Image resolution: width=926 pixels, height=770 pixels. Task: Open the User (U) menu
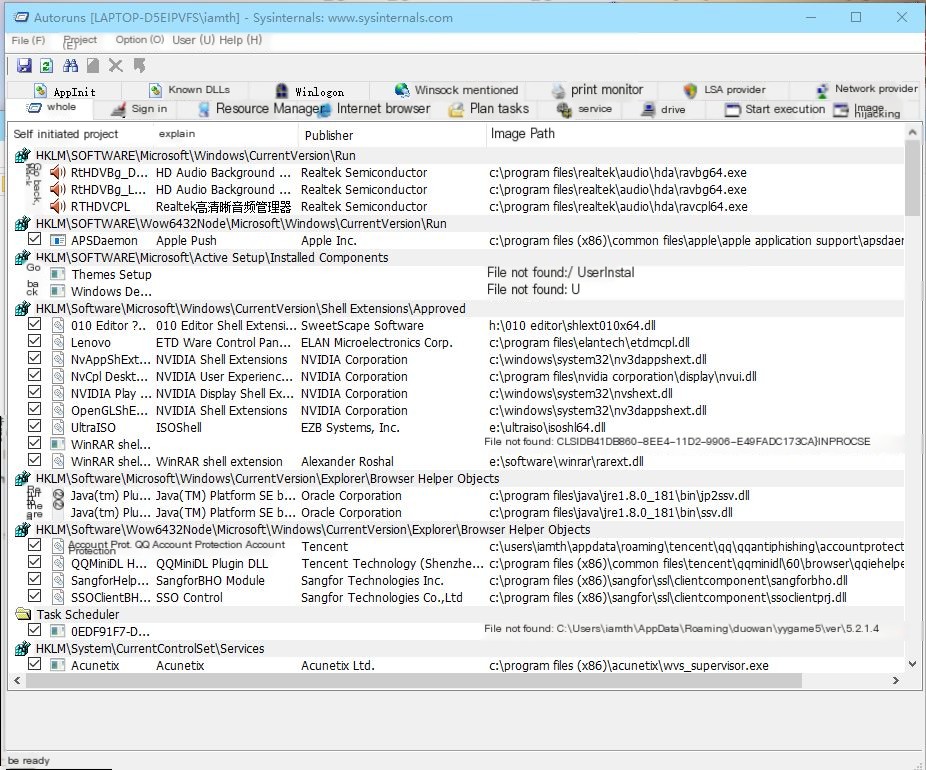194,40
